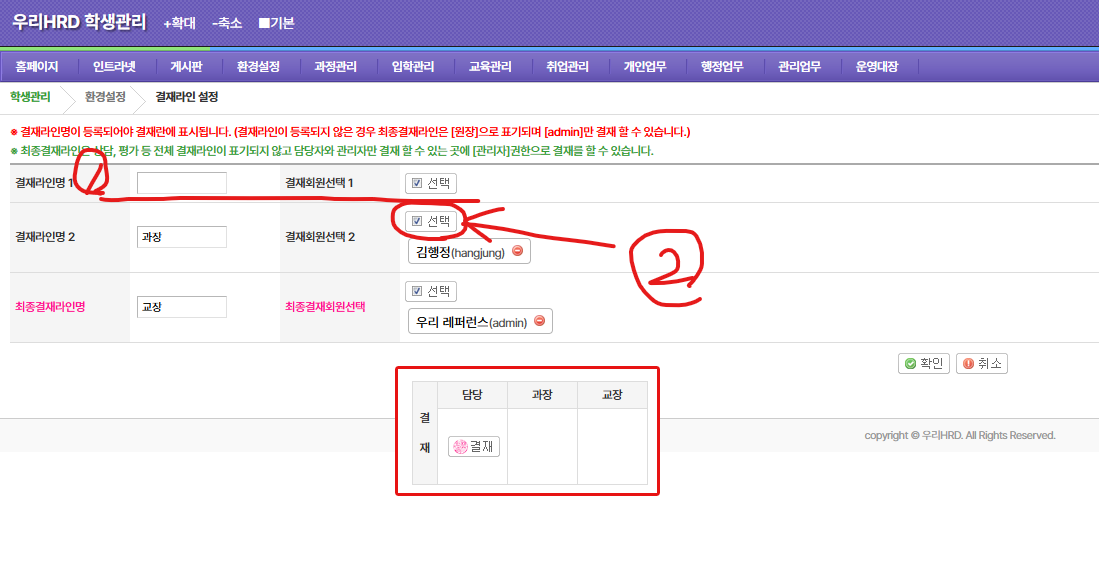The image size is (1099, 569).
Task: Click the green check 확인 button
Action: pyautogui.click(x=923, y=363)
